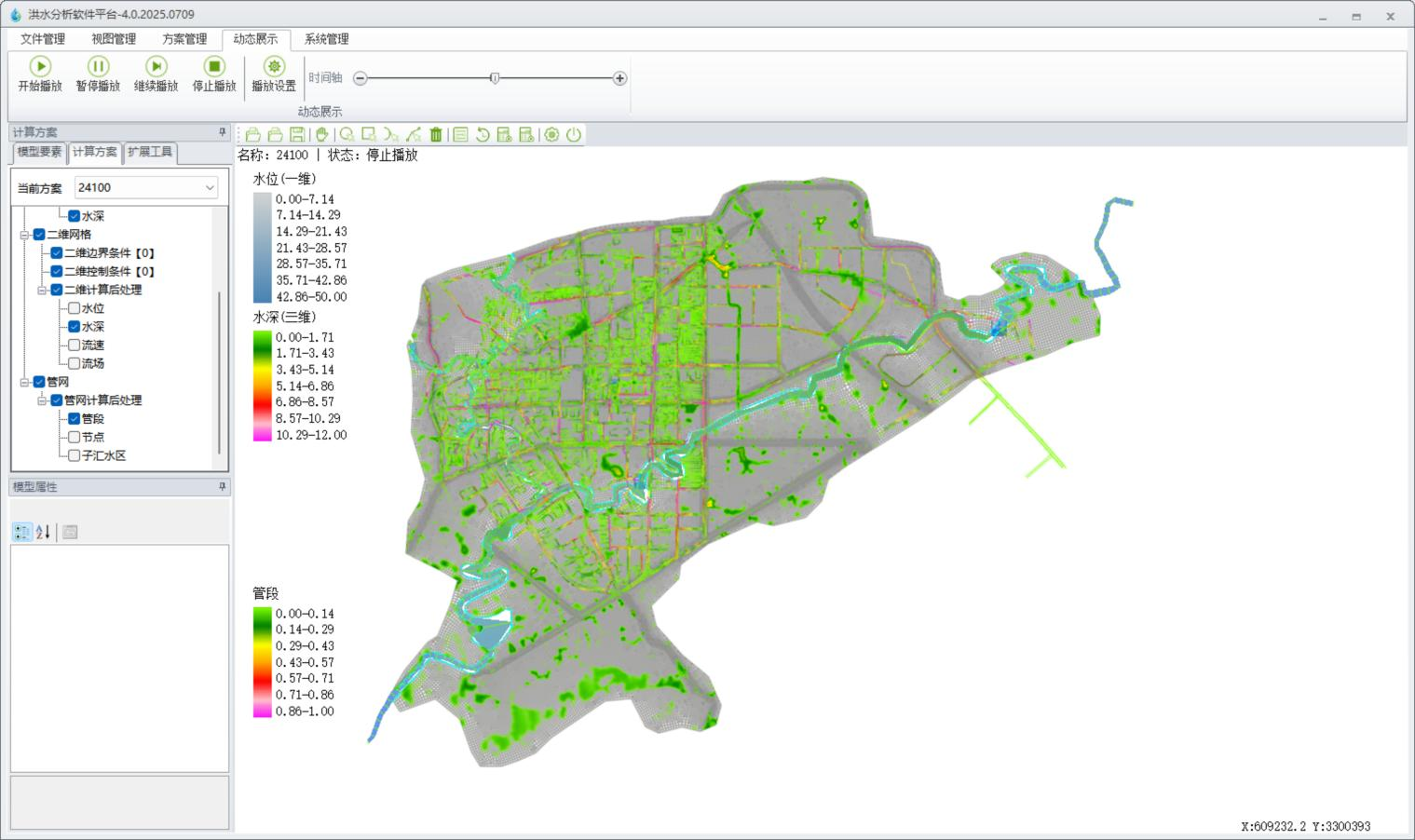Open 播放设置 gear settings

pos(273,66)
